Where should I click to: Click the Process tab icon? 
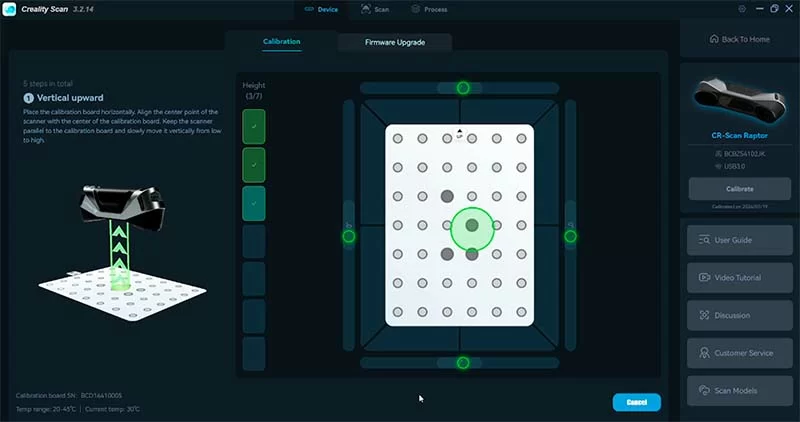pyautogui.click(x=416, y=9)
